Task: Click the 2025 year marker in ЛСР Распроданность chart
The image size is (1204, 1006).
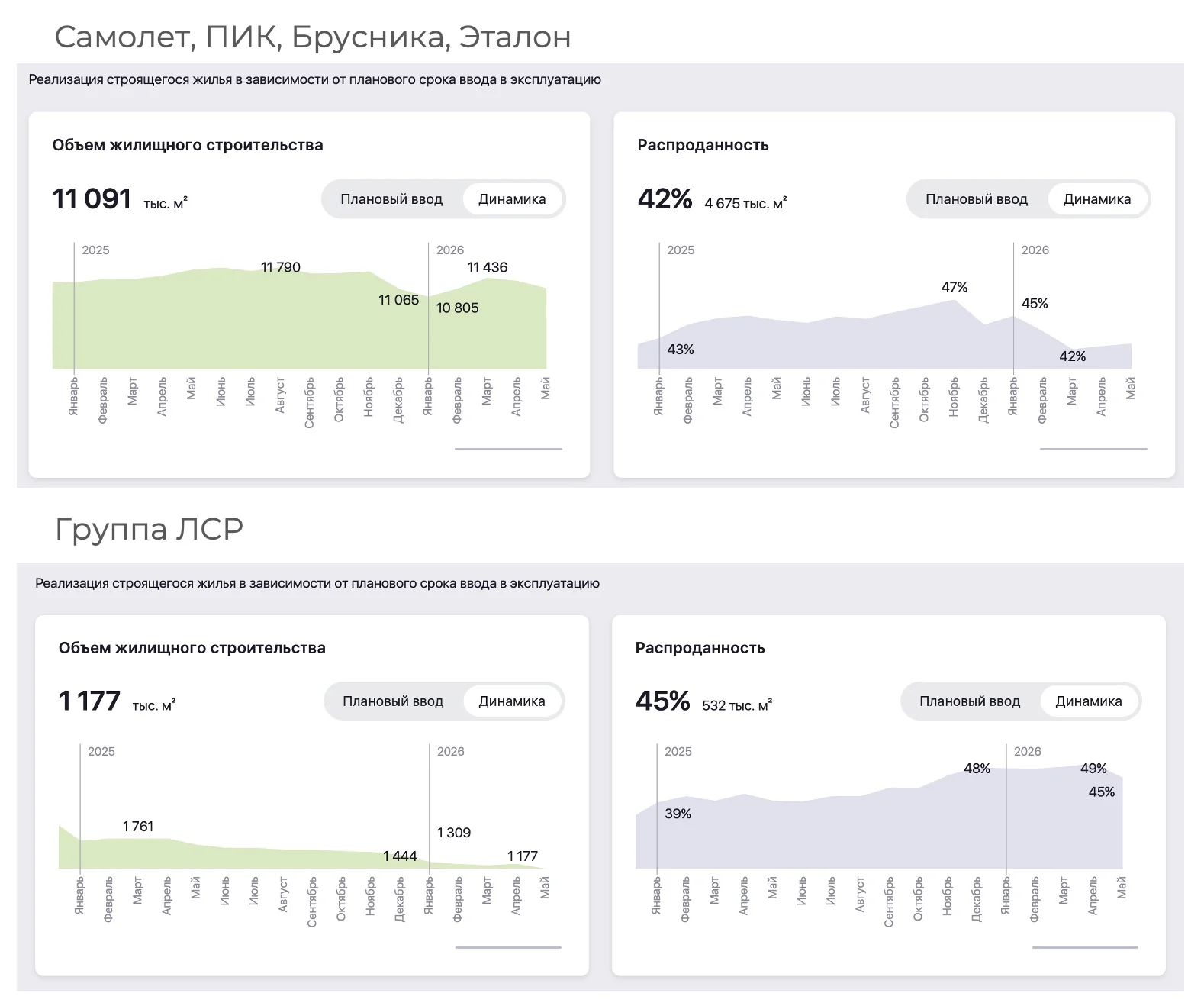Action: pos(678,752)
